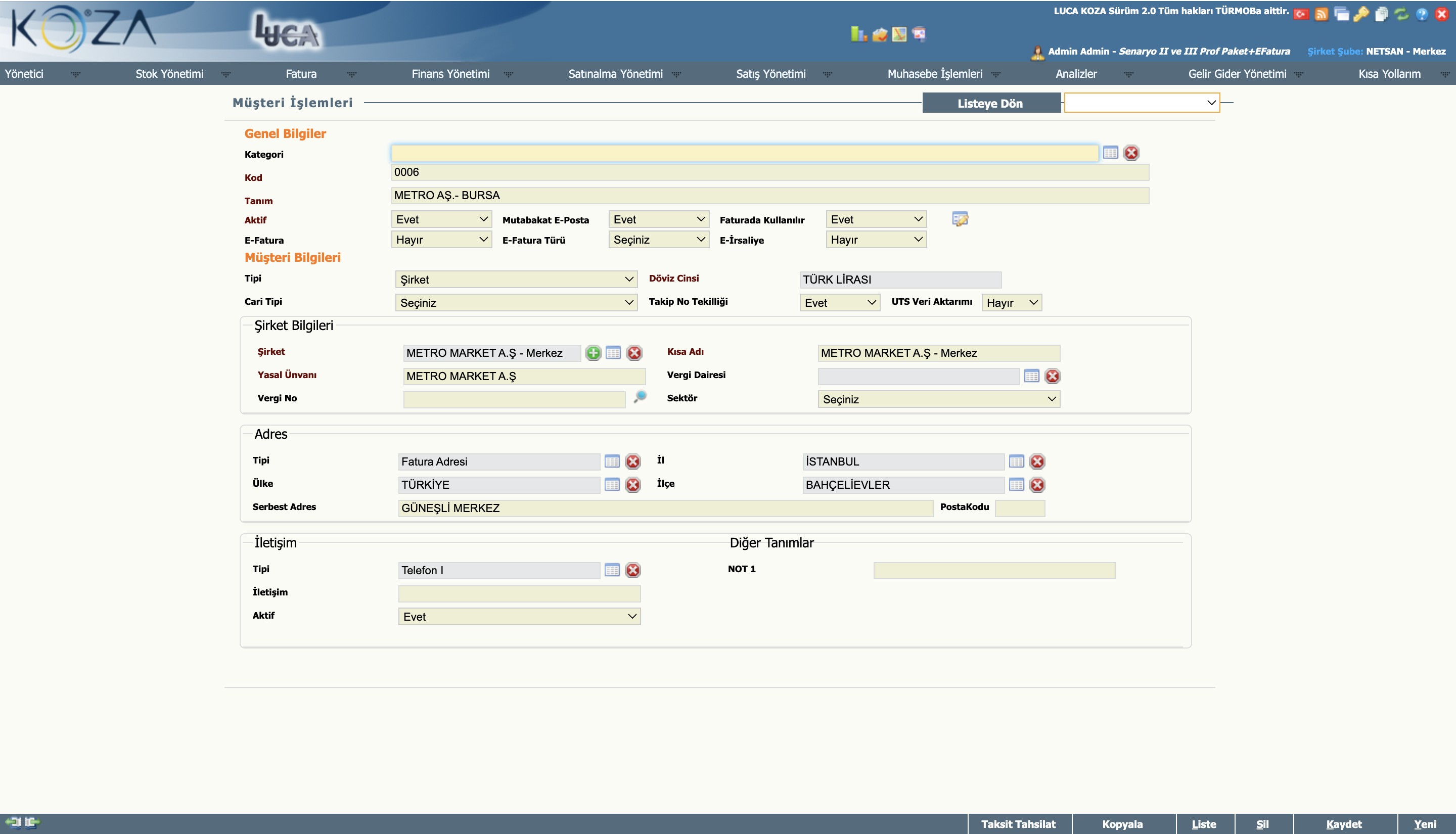Image resolution: width=1456 pixels, height=834 pixels.
Task: Clear the Kategori field with red X
Action: [x=1131, y=153]
